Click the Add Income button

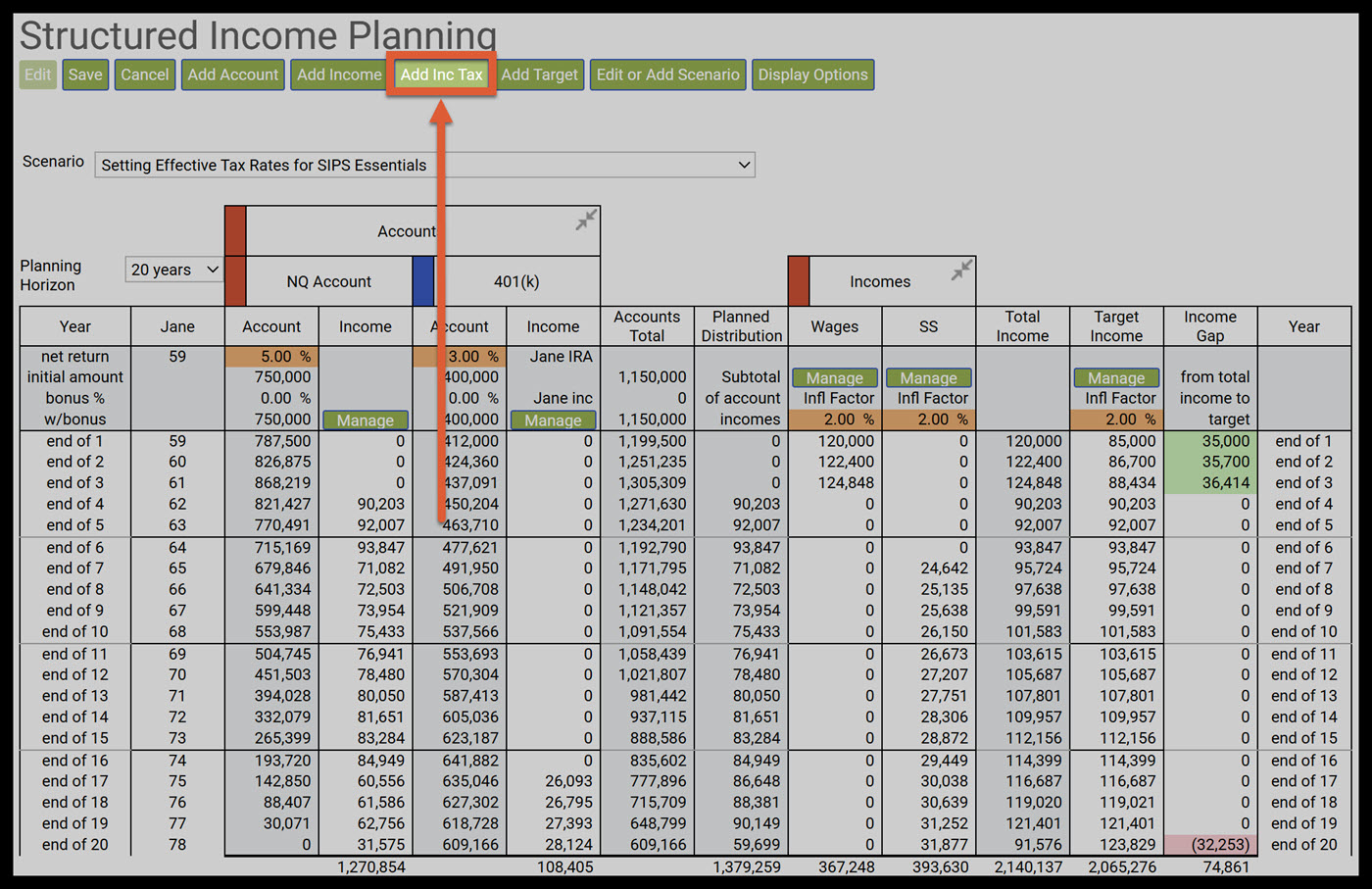(x=339, y=74)
